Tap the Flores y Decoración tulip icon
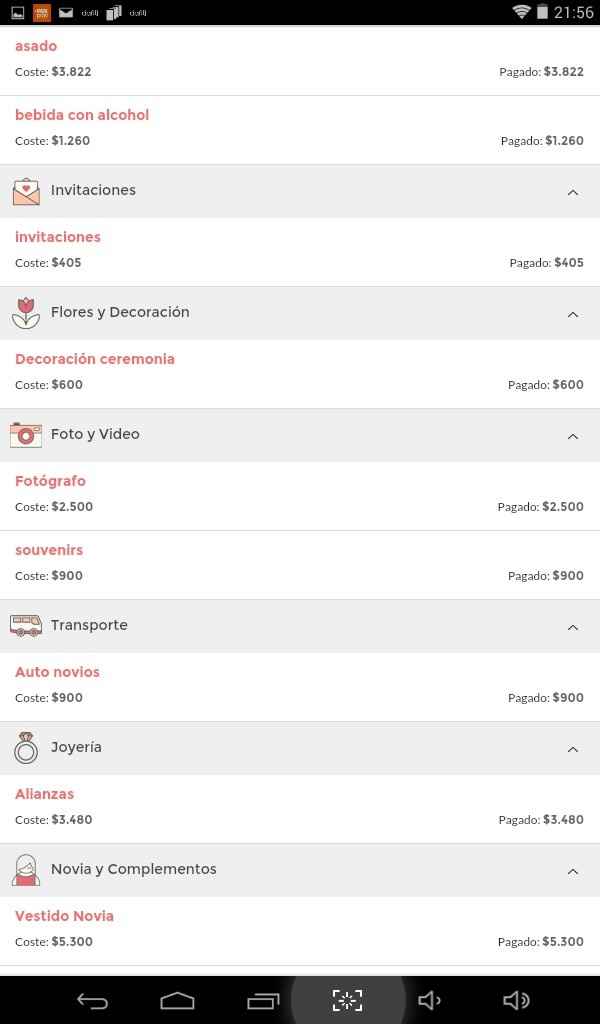Screen dimensions: 600x1024 (x=25, y=313)
